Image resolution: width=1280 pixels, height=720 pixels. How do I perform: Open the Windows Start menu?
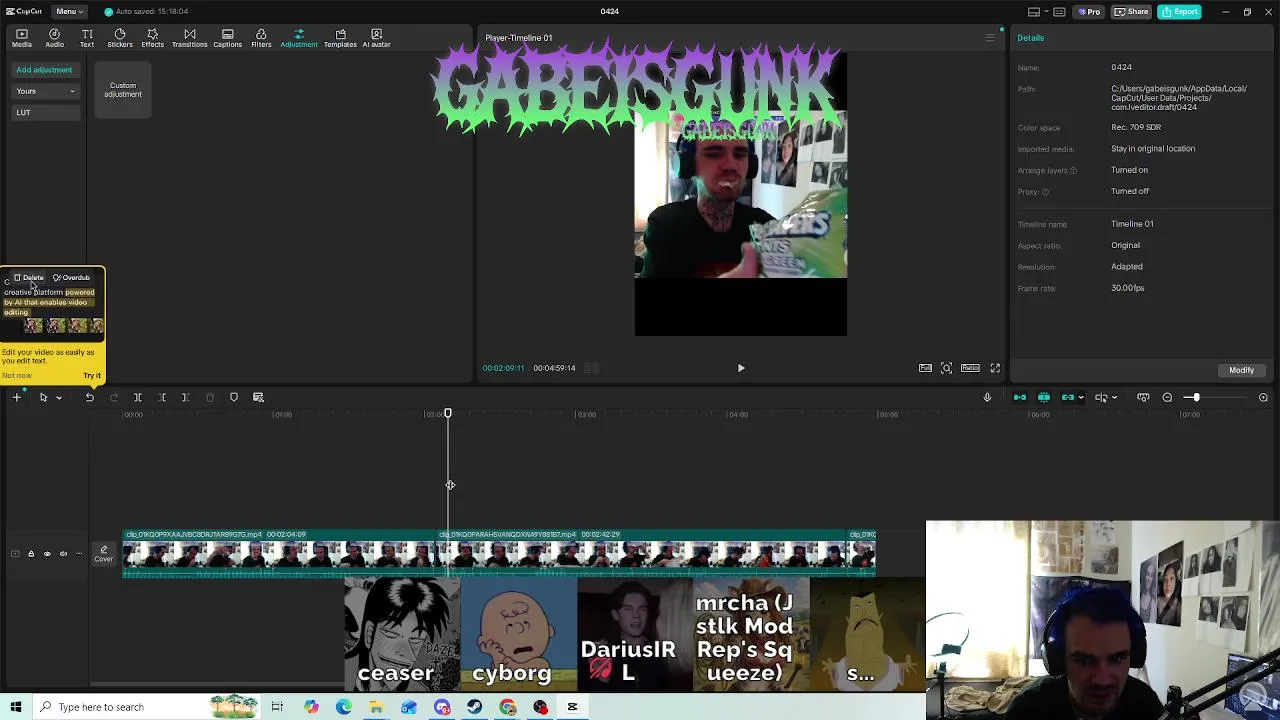click(16, 707)
